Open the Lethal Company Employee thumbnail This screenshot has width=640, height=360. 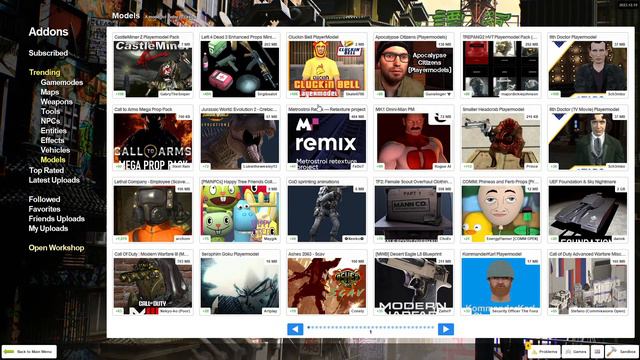click(x=153, y=213)
